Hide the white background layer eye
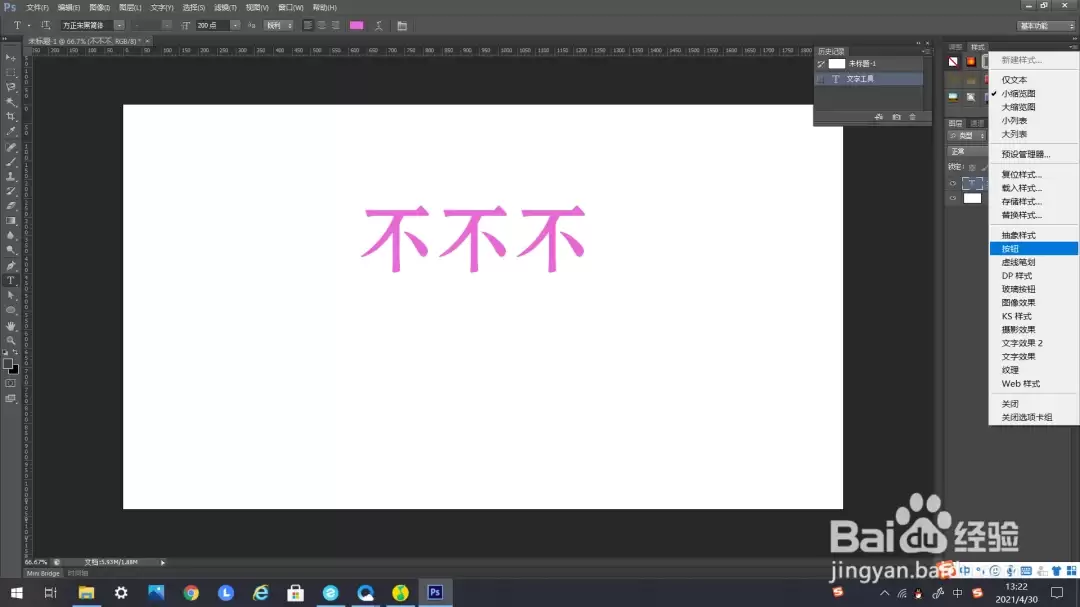 [953, 198]
